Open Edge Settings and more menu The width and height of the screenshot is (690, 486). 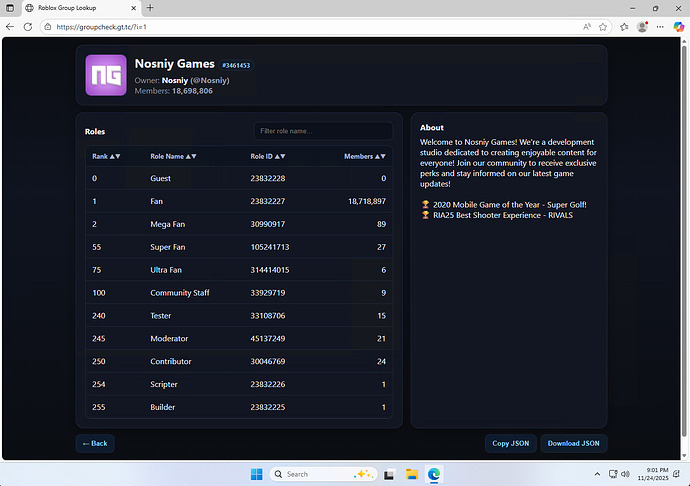(660, 27)
